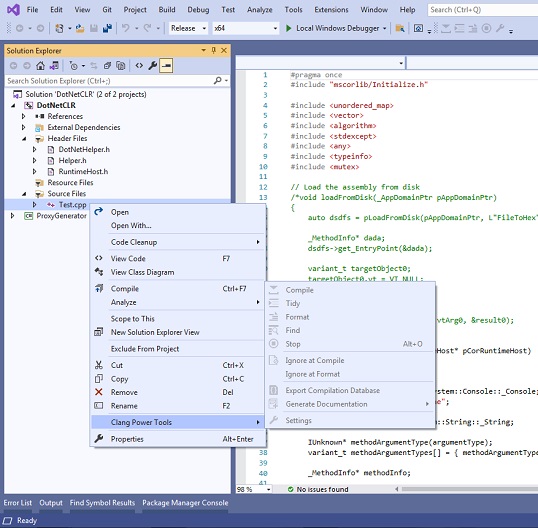The height and width of the screenshot is (528, 538).
Task: Click the No issues found indicator
Action: 318,490
